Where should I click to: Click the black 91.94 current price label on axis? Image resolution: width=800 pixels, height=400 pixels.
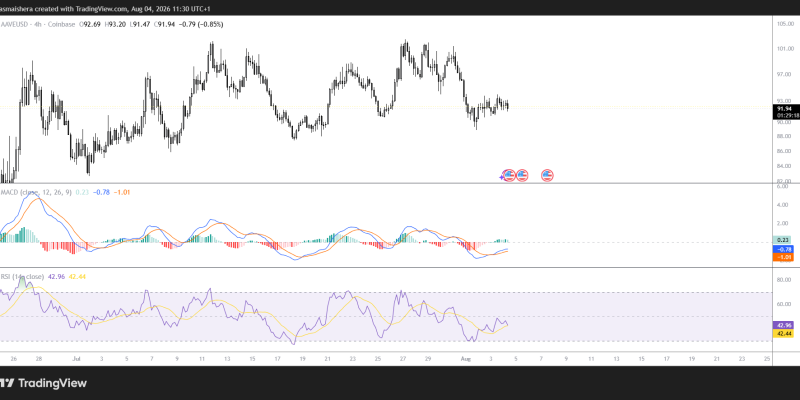[x=784, y=109]
